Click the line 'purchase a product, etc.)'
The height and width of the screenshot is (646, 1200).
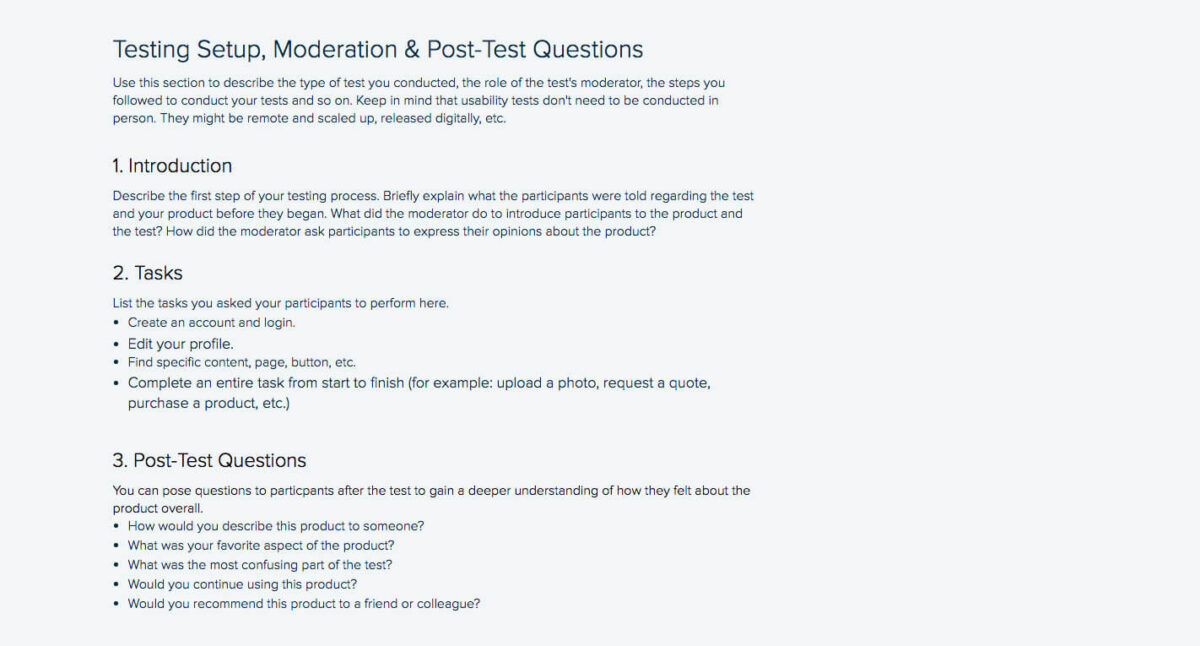(x=208, y=404)
